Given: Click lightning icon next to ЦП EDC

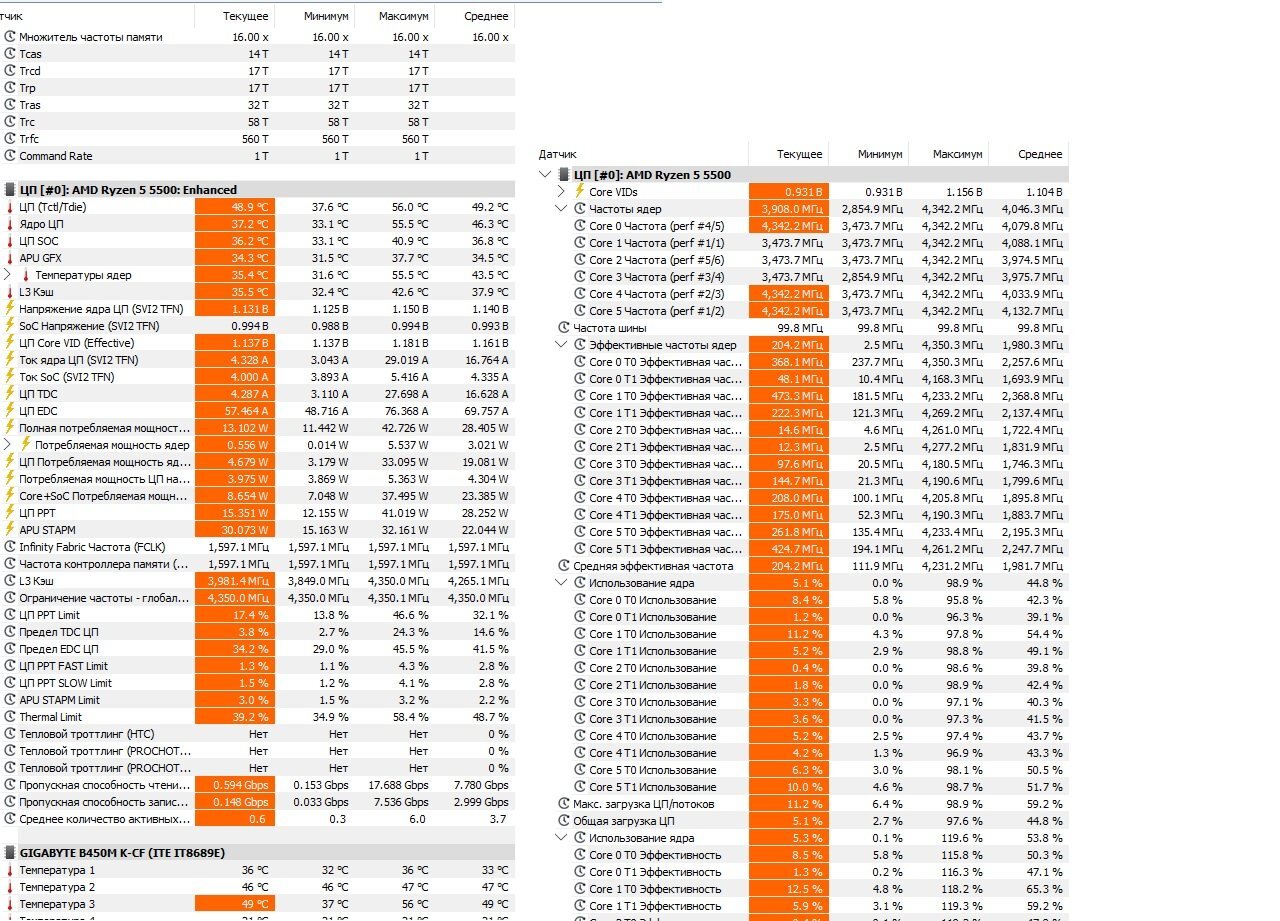Looking at the screenshot, I should (x=10, y=411).
